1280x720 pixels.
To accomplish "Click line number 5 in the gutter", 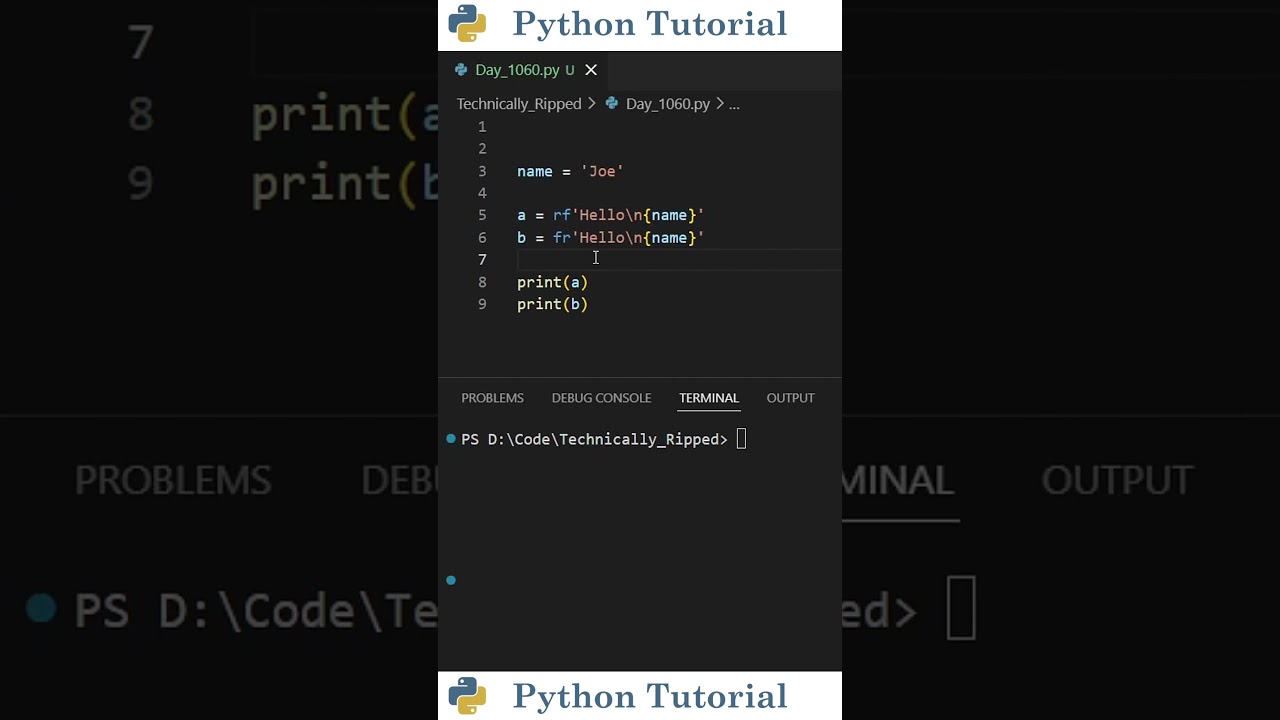I will click(x=482, y=215).
